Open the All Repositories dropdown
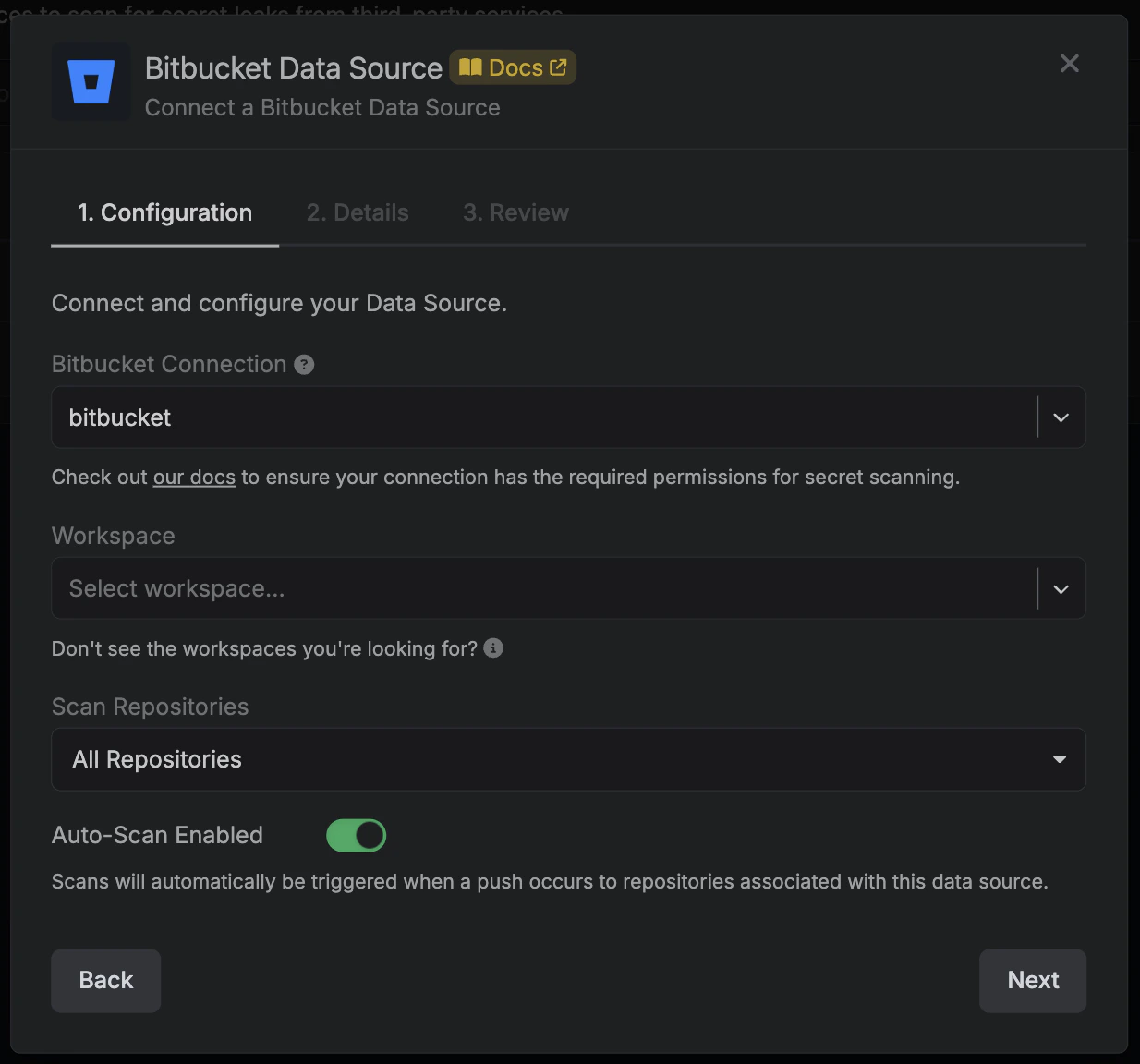This screenshot has height=1064, width=1140. point(568,759)
